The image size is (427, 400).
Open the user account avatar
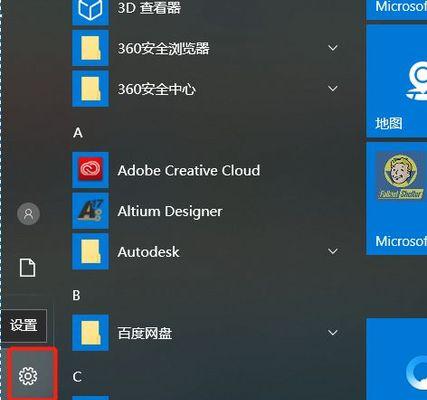(x=28, y=213)
